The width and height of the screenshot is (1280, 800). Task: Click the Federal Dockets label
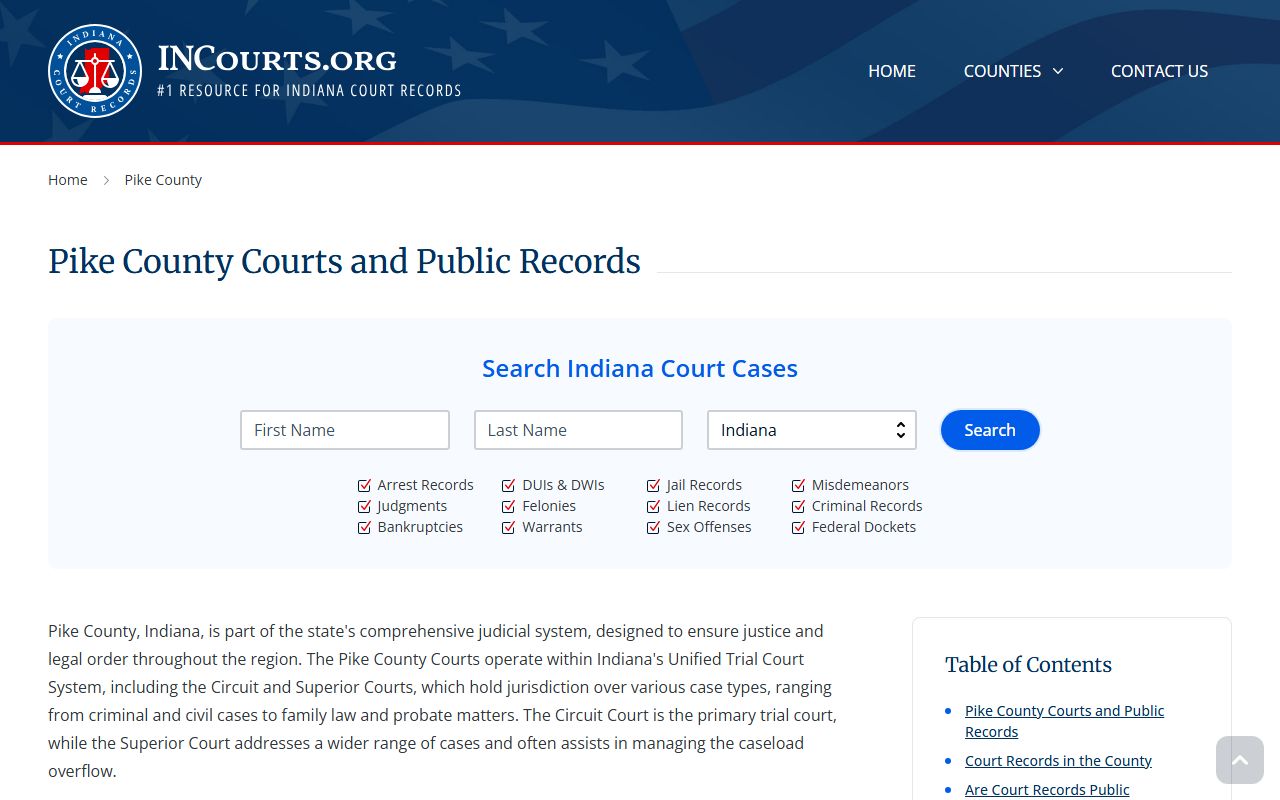864,527
